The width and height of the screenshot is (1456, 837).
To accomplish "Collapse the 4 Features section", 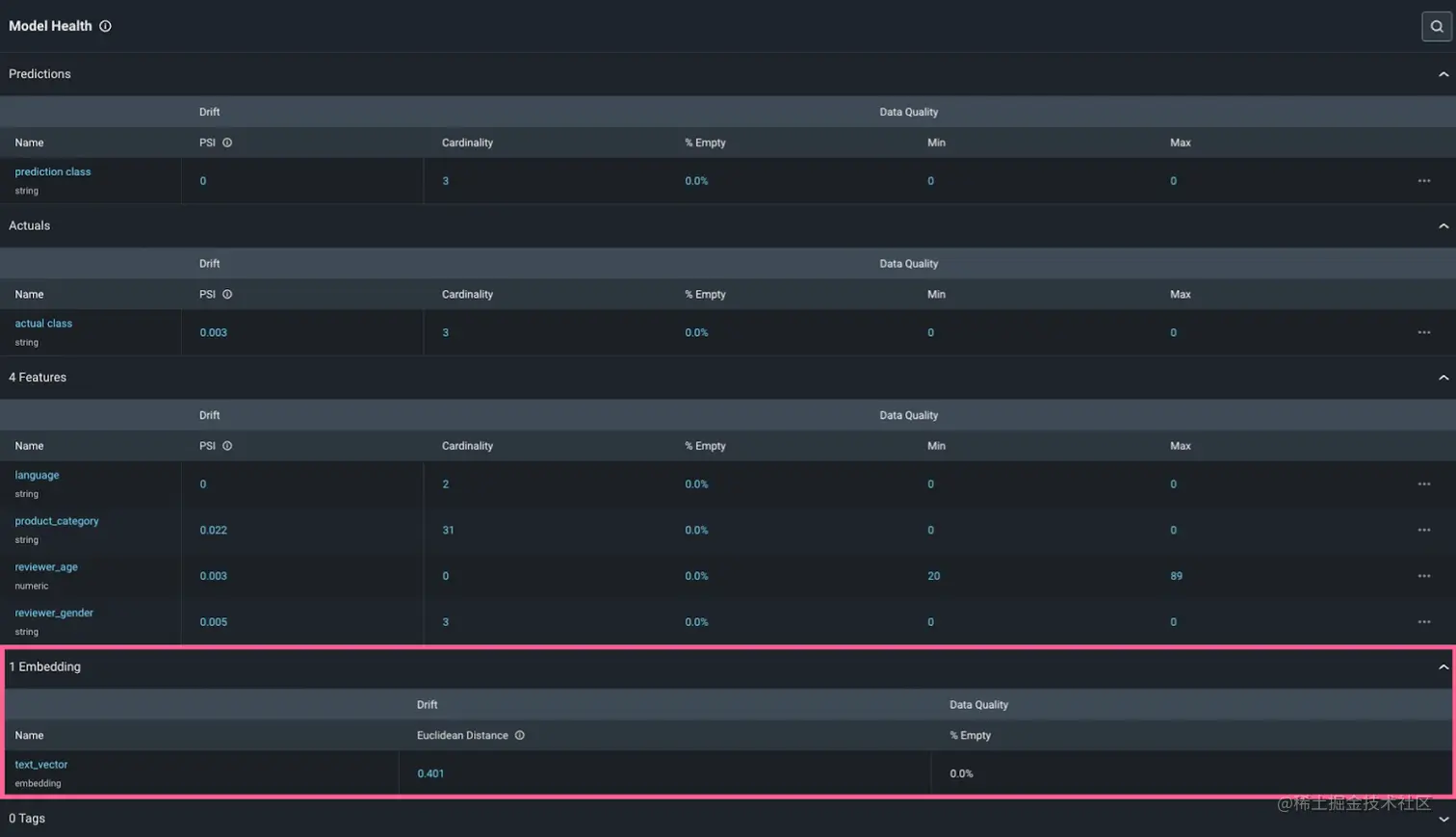I will (1443, 378).
